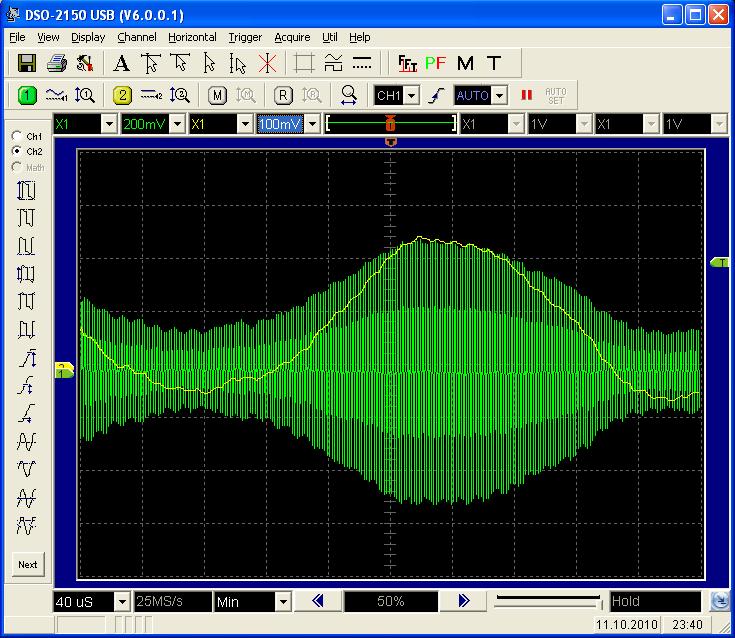Click the red X cursor delete icon
Screen dimensions: 735x638
click(267, 63)
